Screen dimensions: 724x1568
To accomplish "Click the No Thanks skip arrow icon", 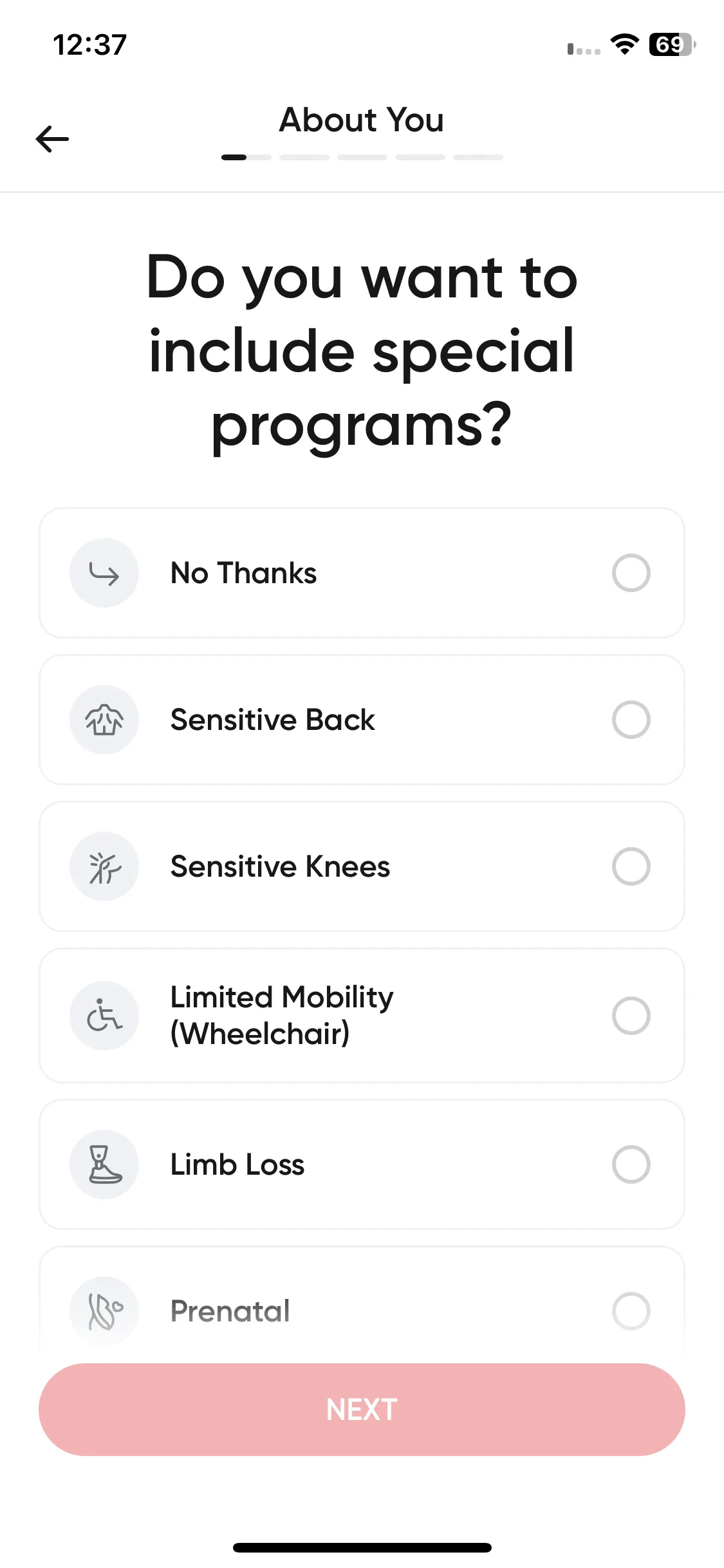I will (x=104, y=573).
